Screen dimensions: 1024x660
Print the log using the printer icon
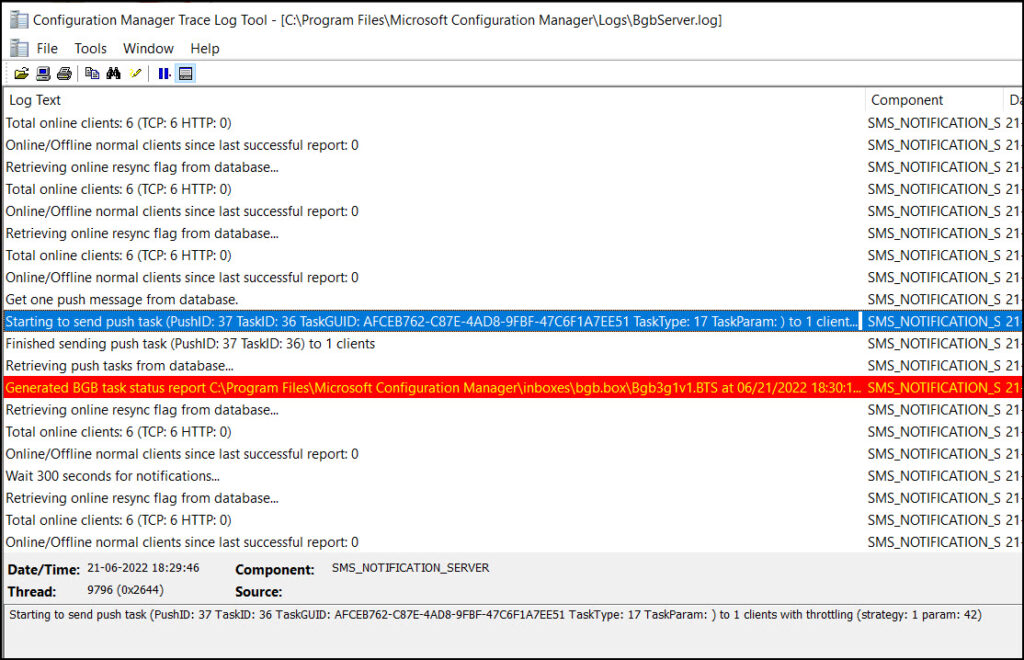coord(64,74)
